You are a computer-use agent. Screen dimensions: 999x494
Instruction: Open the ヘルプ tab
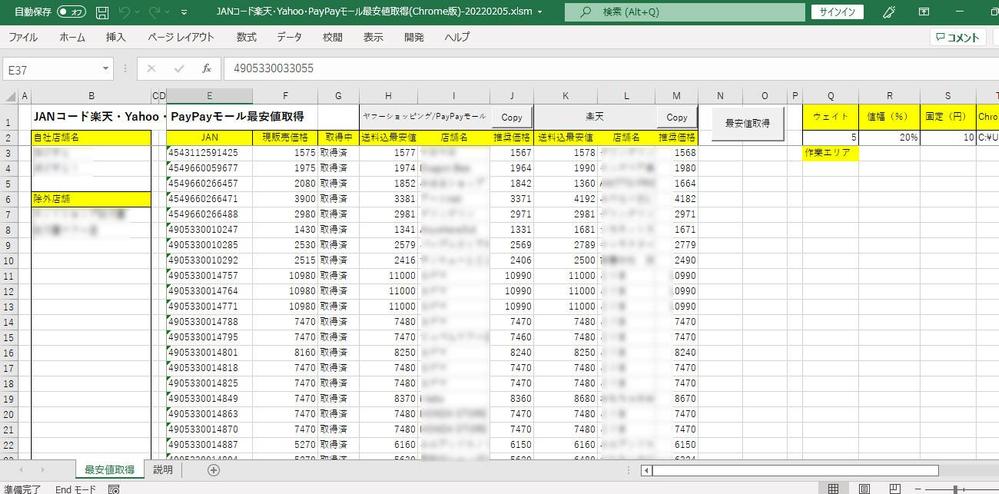tap(457, 37)
